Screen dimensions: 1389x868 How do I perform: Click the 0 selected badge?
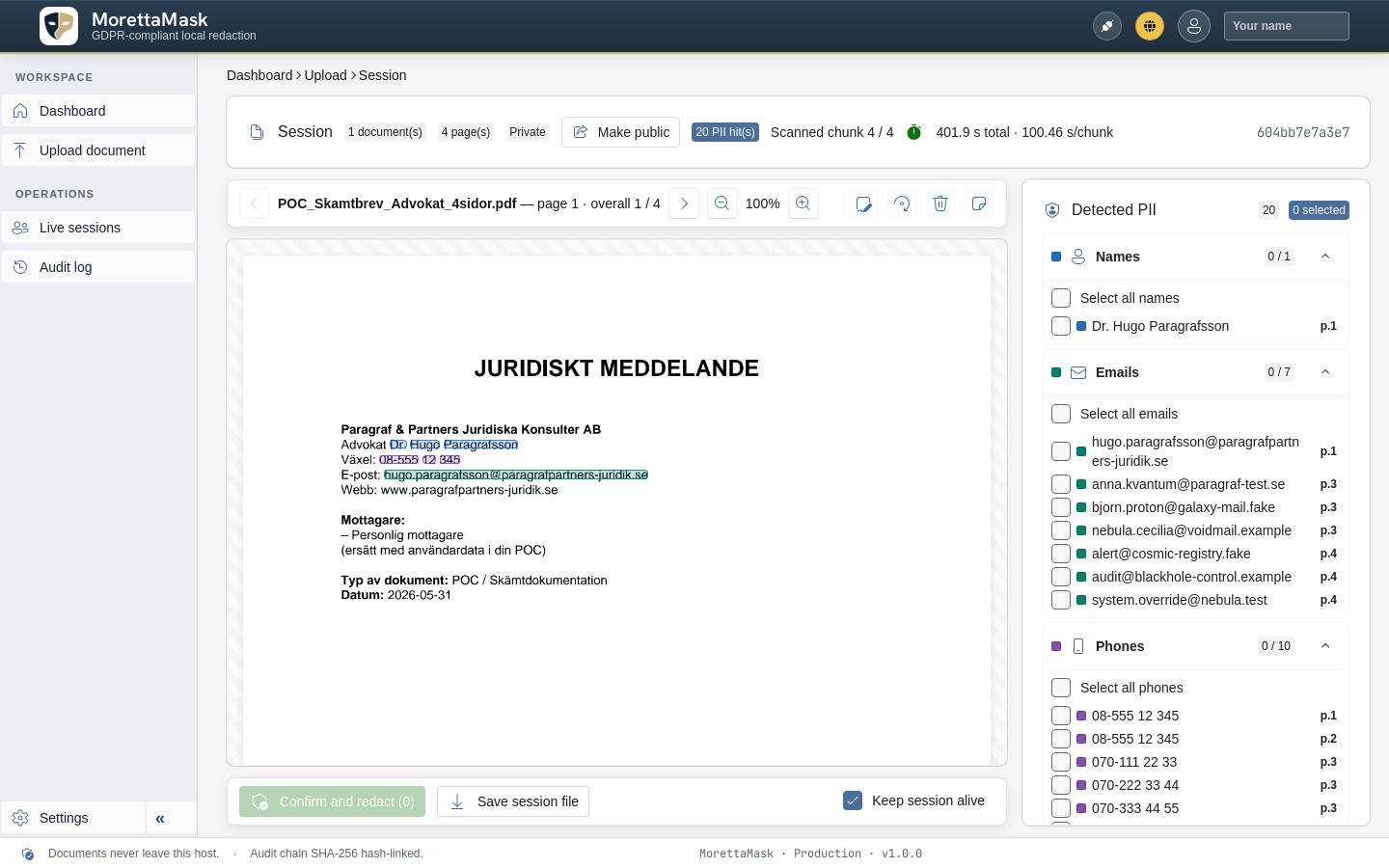click(x=1319, y=210)
